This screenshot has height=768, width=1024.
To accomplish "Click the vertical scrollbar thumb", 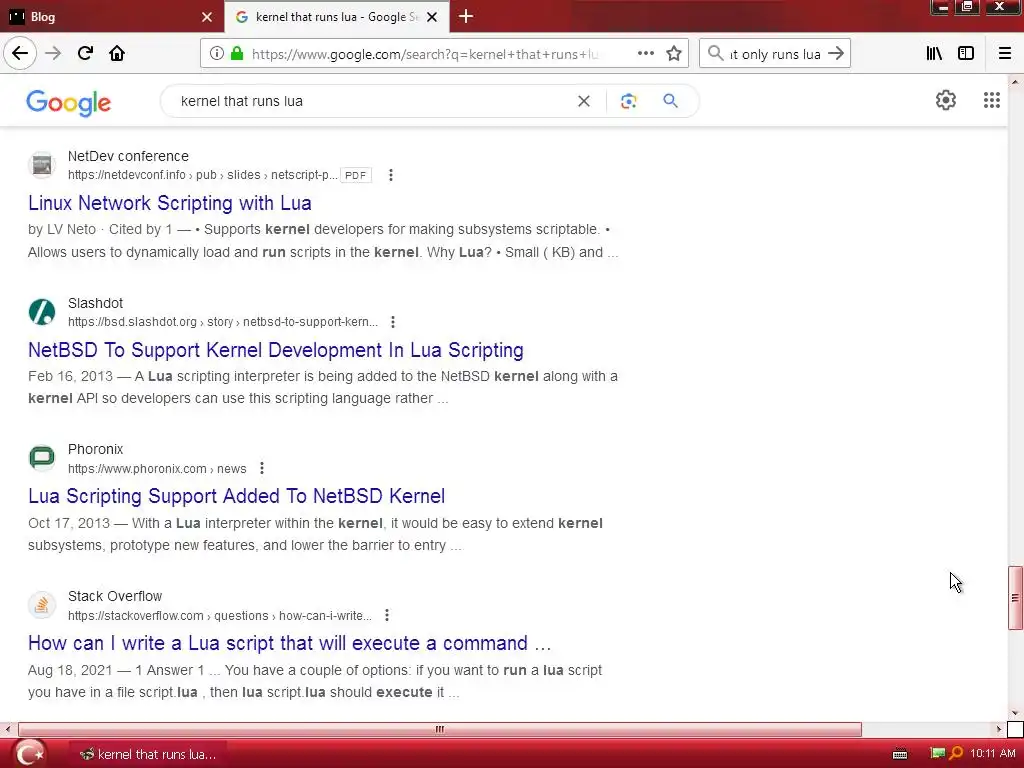I will [1016, 598].
